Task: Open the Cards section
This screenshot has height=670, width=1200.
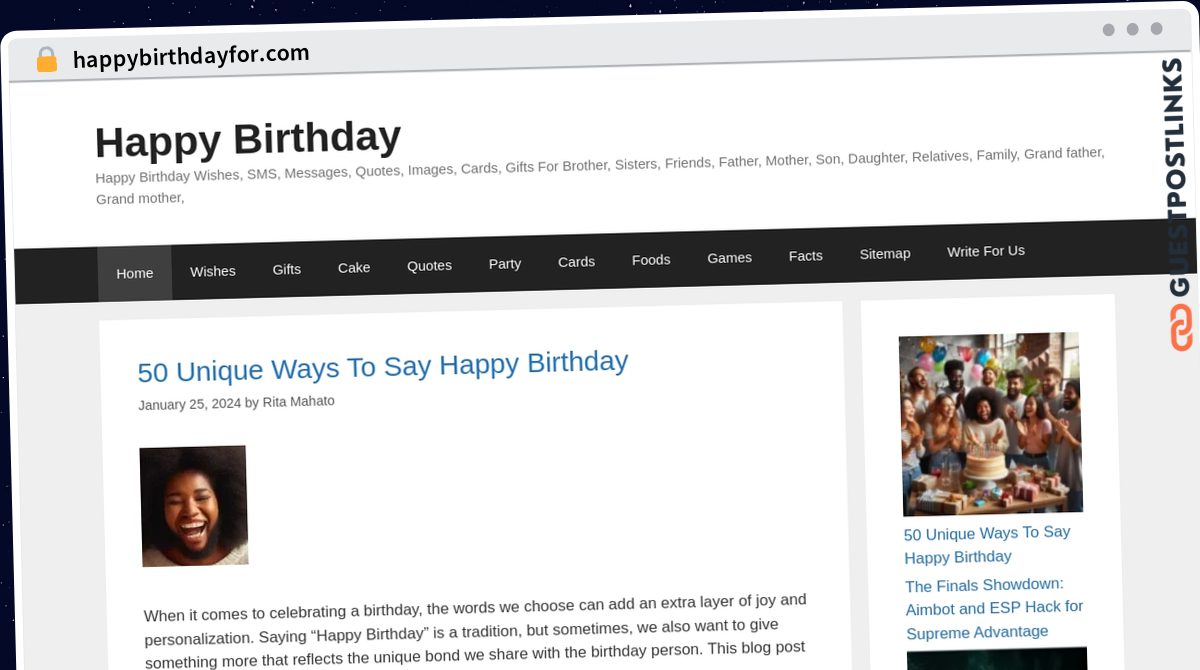Action: 576,261
